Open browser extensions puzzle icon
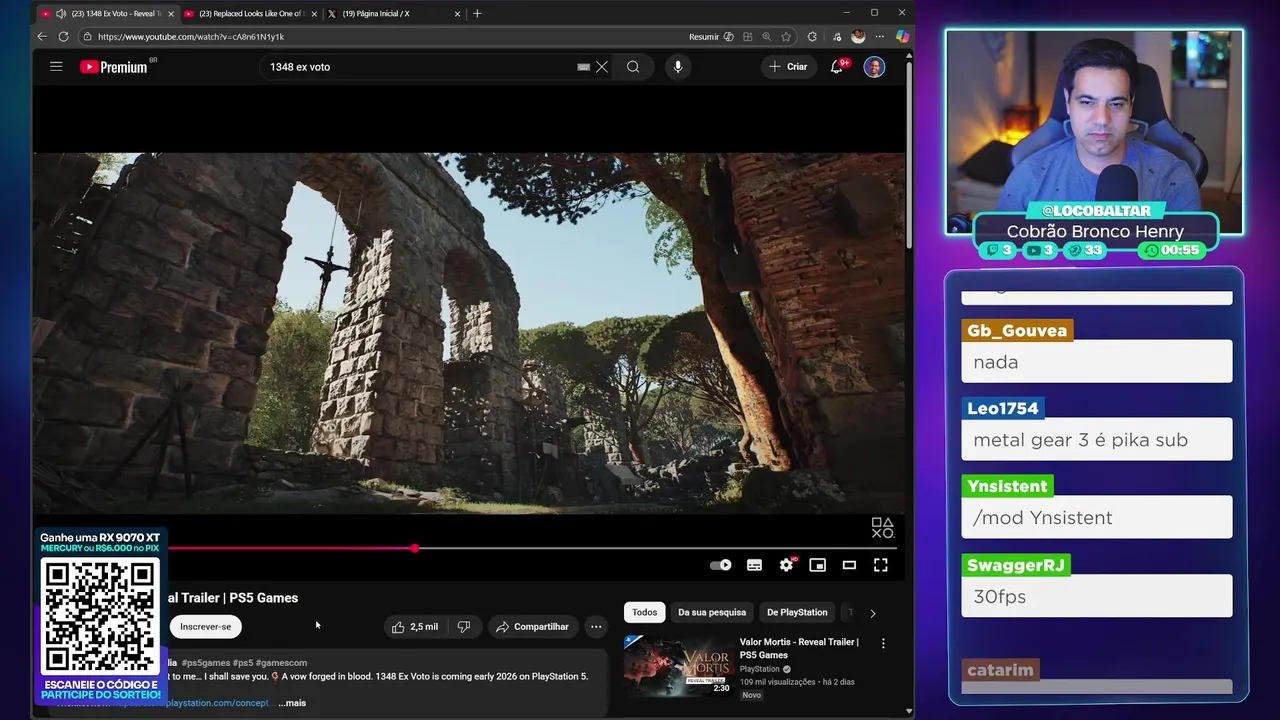 click(812, 37)
